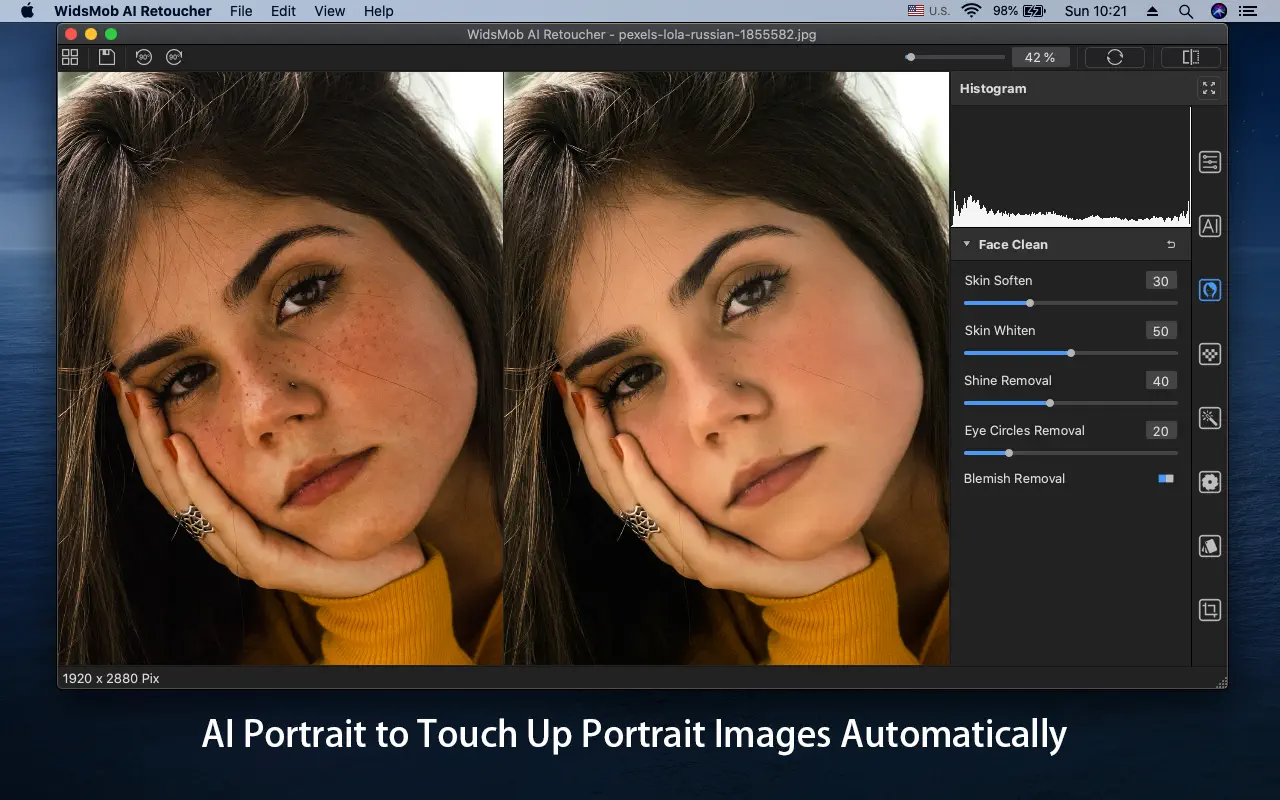This screenshot has width=1280, height=800.
Task: Toggle the Blemish Removal switch
Action: click(1166, 479)
